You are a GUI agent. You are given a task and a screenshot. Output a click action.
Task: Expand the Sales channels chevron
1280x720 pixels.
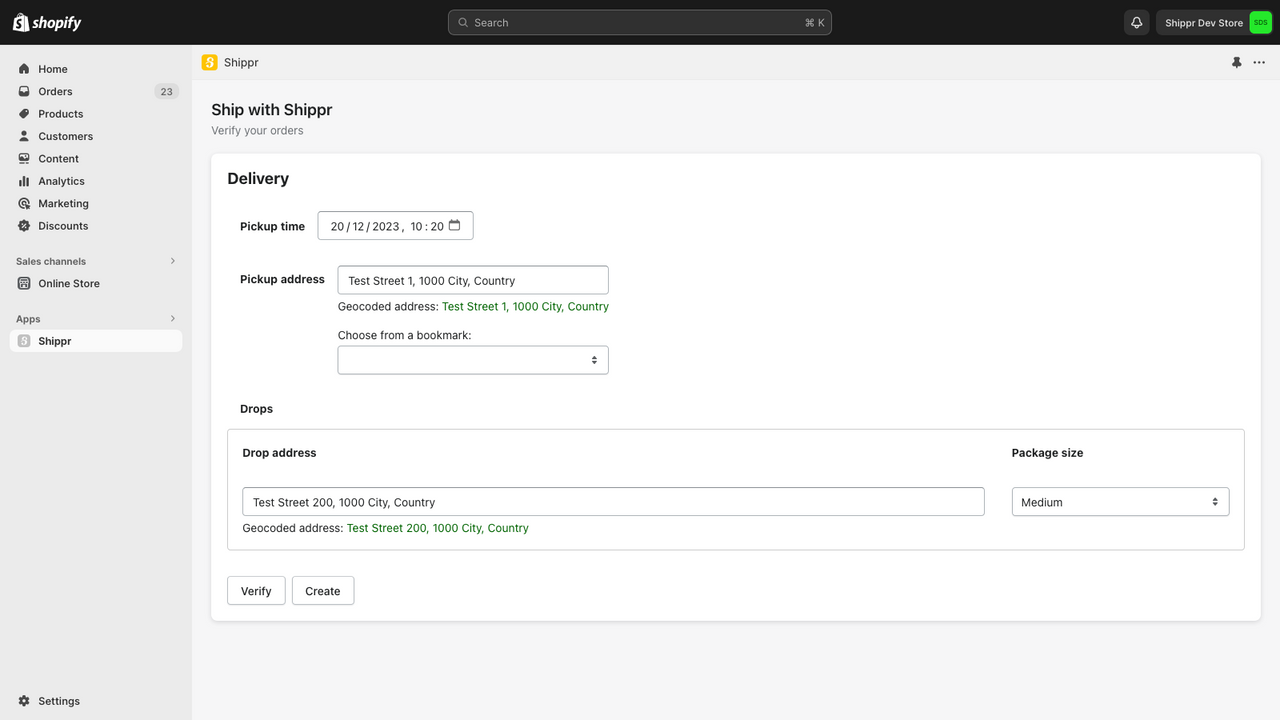tap(172, 261)
